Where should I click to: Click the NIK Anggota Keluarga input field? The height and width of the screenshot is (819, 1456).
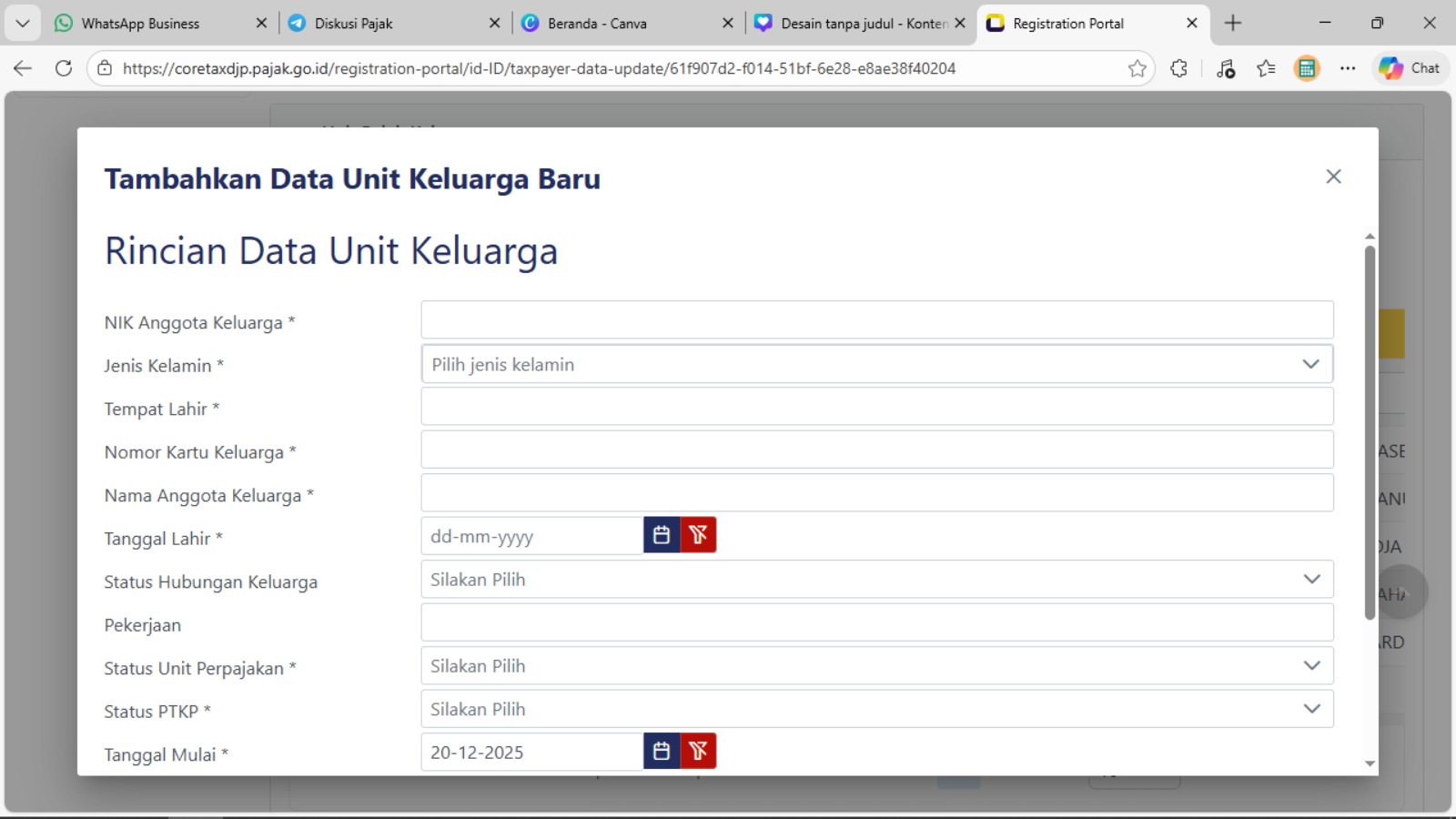[876, 320]
